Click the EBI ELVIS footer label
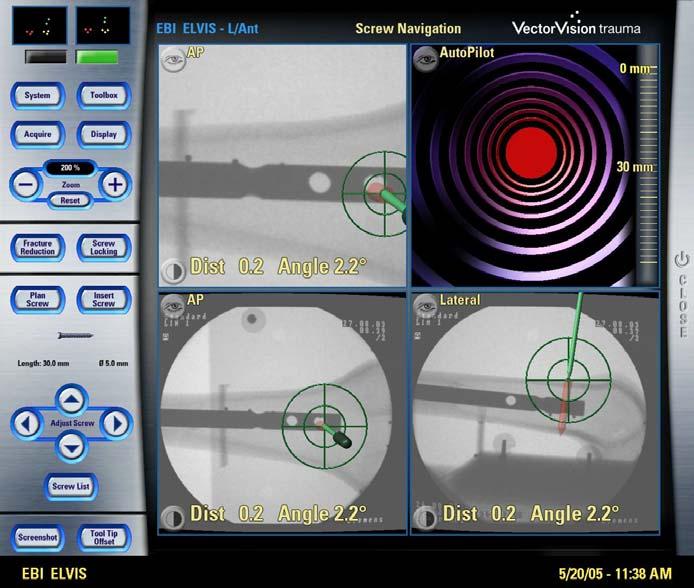The height and width of the screenshot is (588, 694). point(54,574)
